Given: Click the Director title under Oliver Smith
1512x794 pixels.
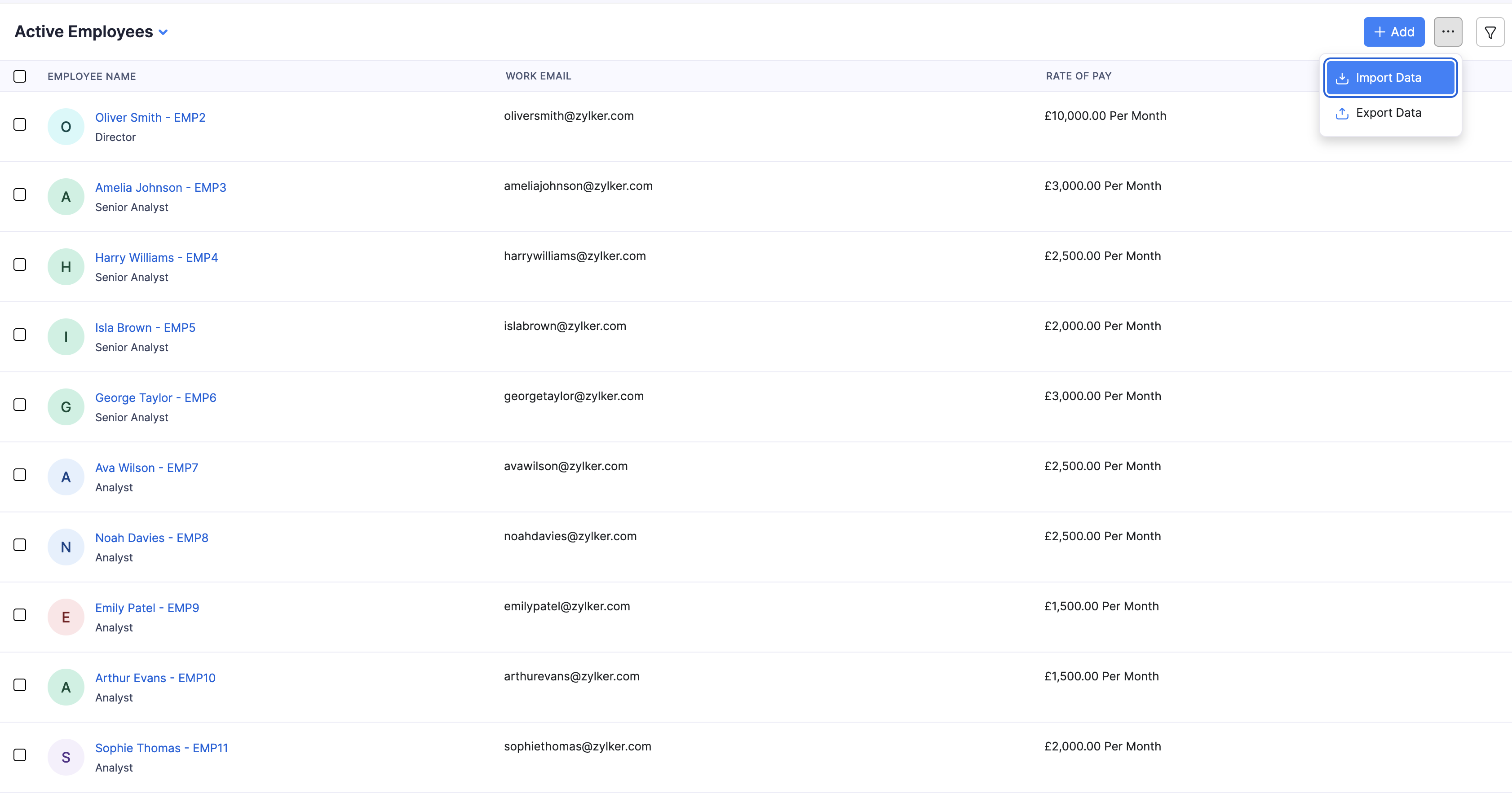Looking at the screenshot, I should (115, 137).
